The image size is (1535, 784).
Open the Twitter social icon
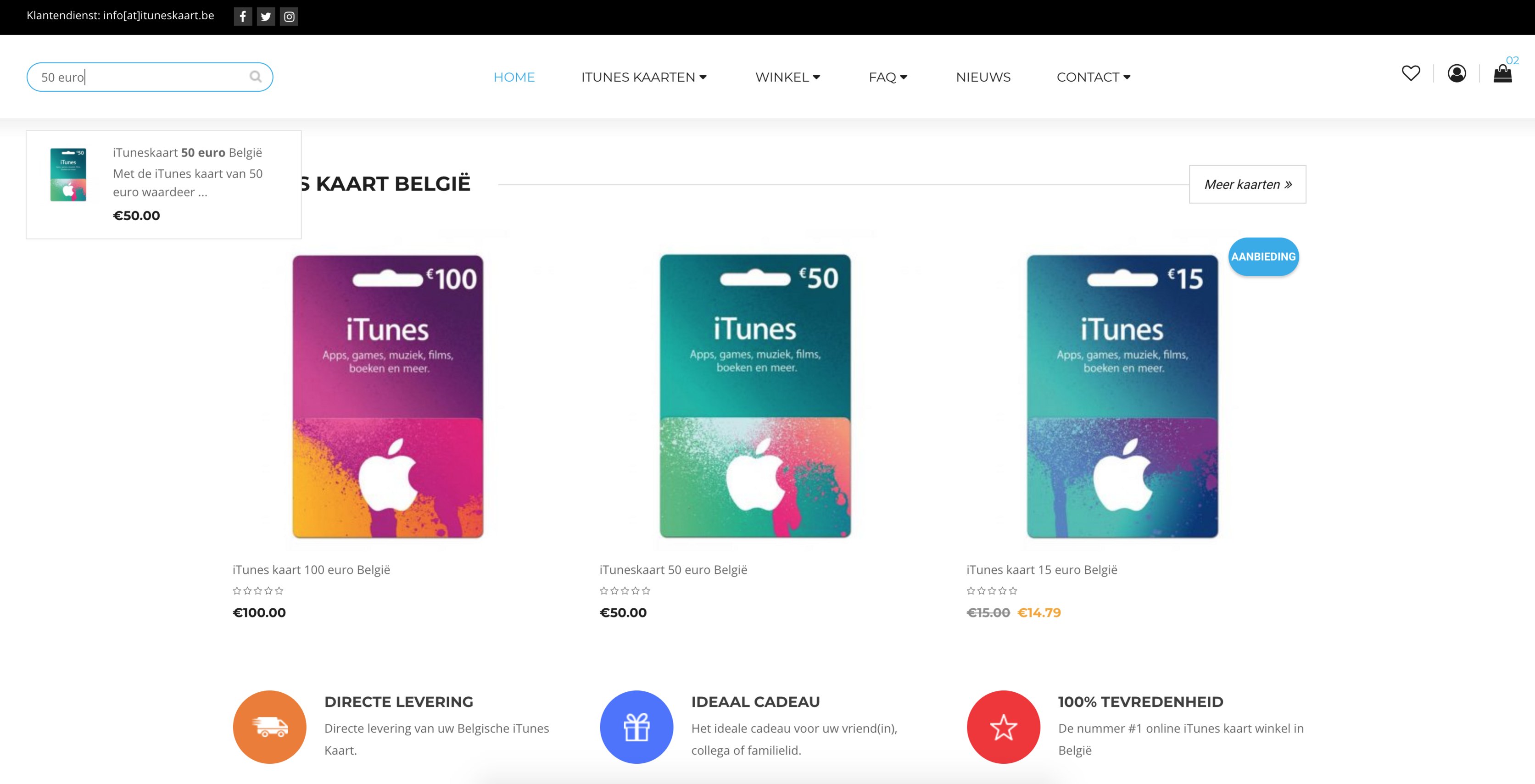point(266,17)
